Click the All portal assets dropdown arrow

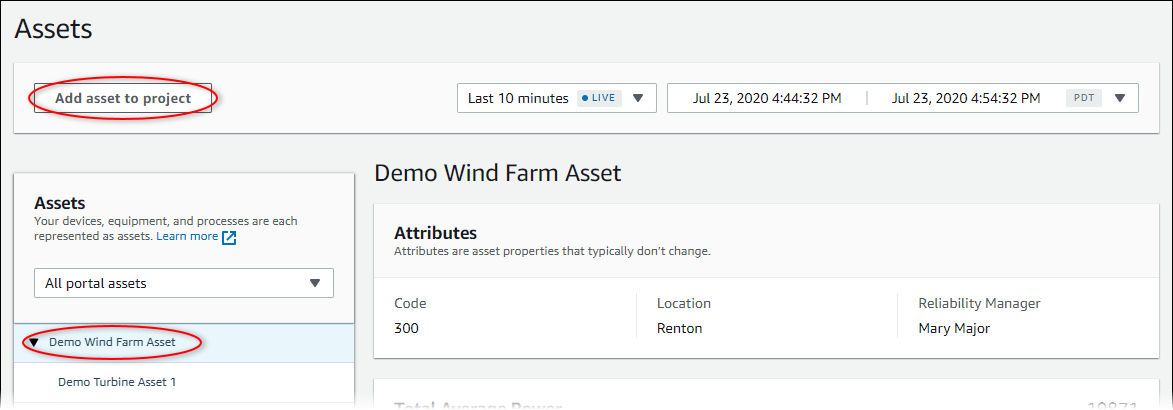click(315, 283)
